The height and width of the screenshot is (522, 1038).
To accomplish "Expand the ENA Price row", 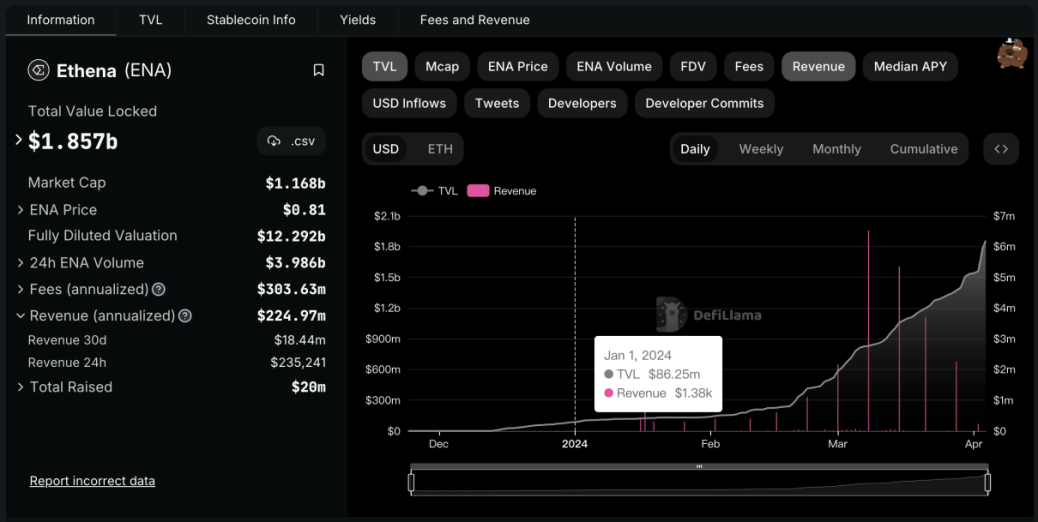I will [x=22, y=210].
